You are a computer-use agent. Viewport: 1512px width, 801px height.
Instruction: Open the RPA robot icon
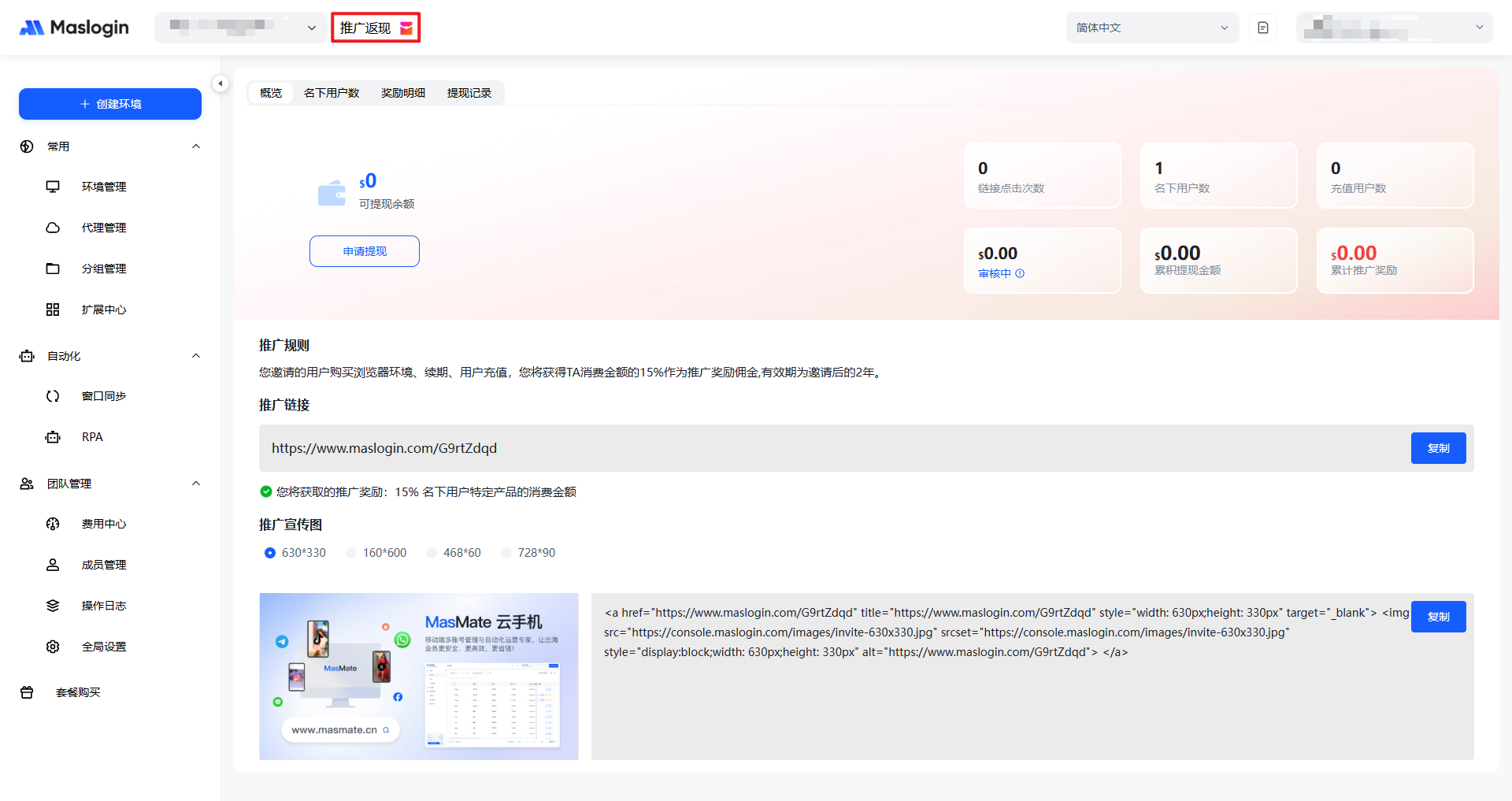(53, 437)
